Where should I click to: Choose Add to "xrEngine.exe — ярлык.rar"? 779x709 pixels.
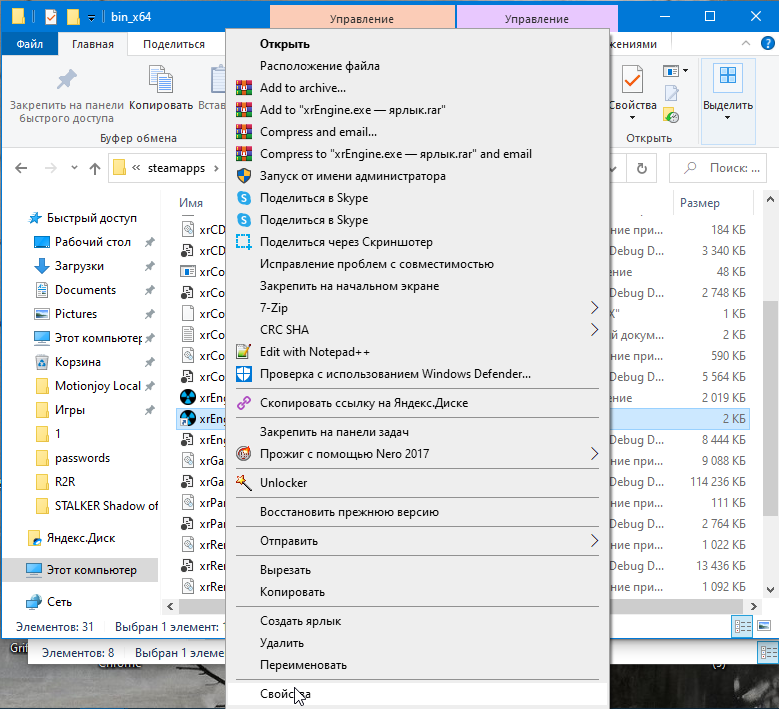coord(352,110)
